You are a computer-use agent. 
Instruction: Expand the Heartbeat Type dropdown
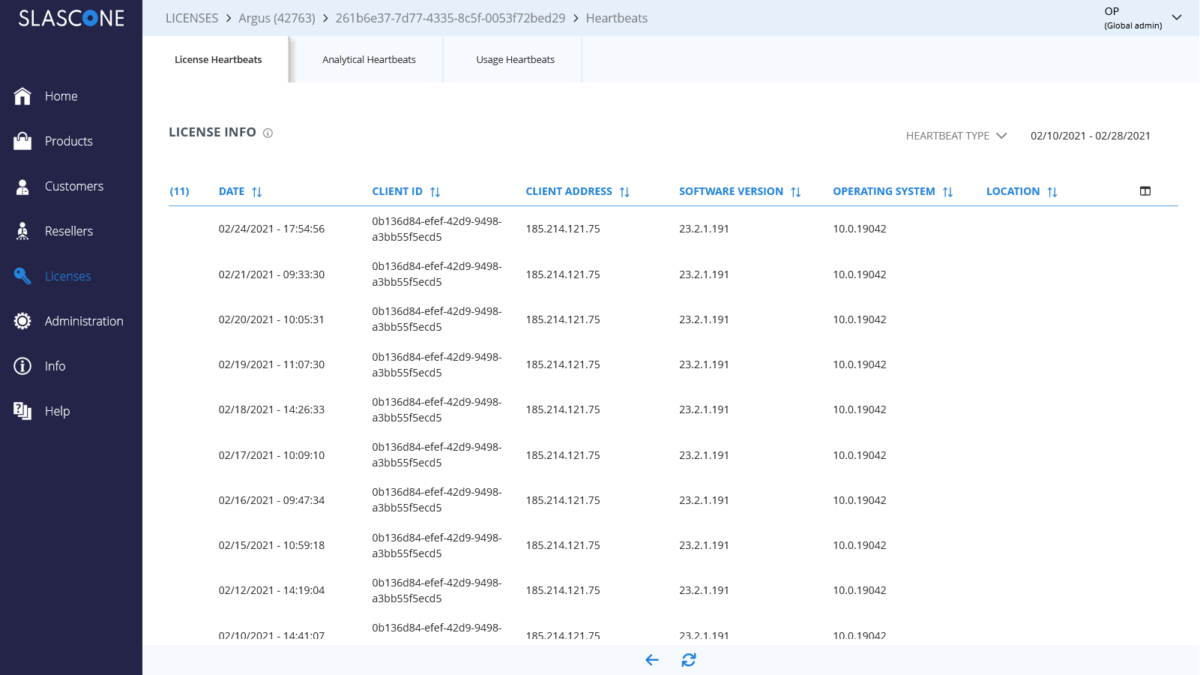pyautogui.click(x=956, y=136)
